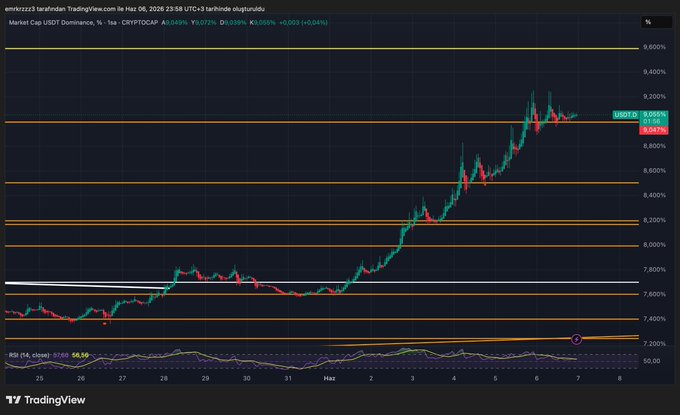Click the 7,200% price axis label
The height and width of the screenshot is (415, 680).
[x=654, y=343]
